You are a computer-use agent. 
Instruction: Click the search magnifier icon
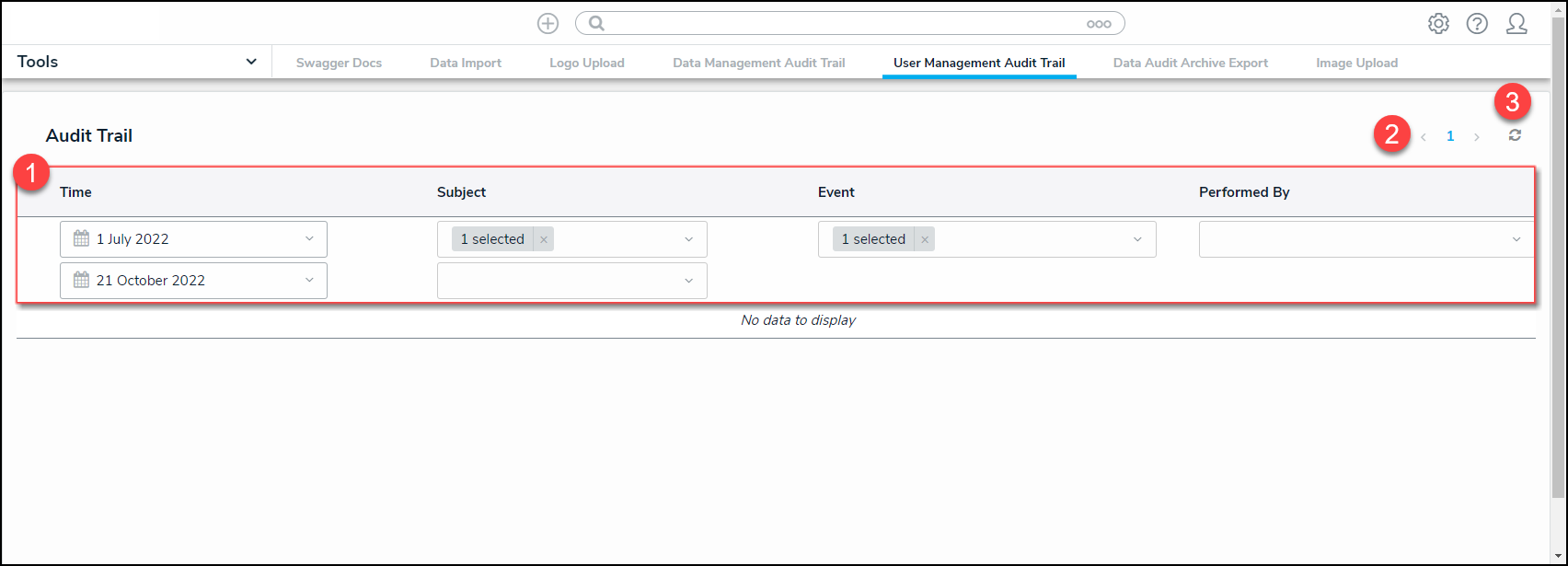click(596, 24)
